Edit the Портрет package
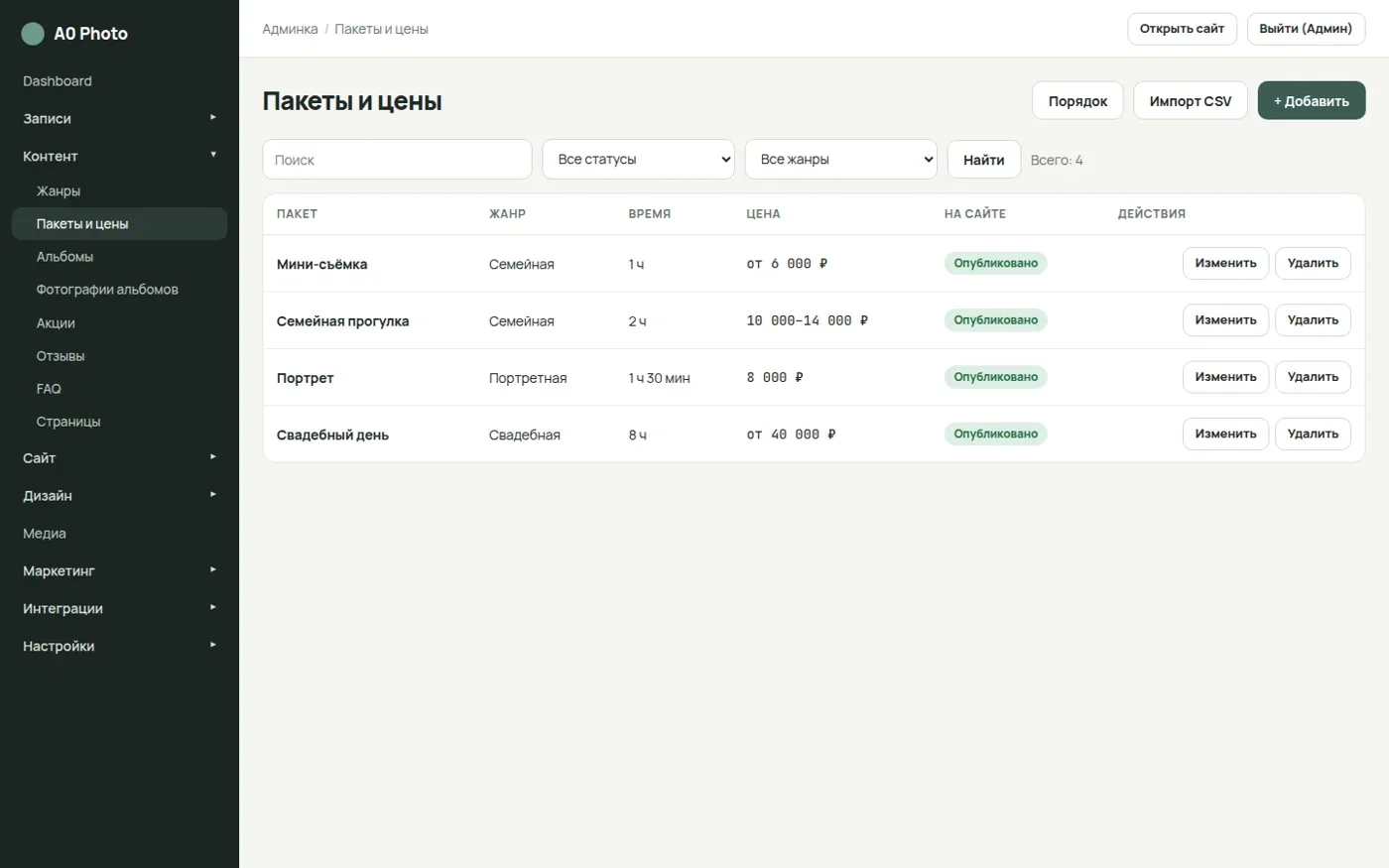 (x=1225, y=377)
